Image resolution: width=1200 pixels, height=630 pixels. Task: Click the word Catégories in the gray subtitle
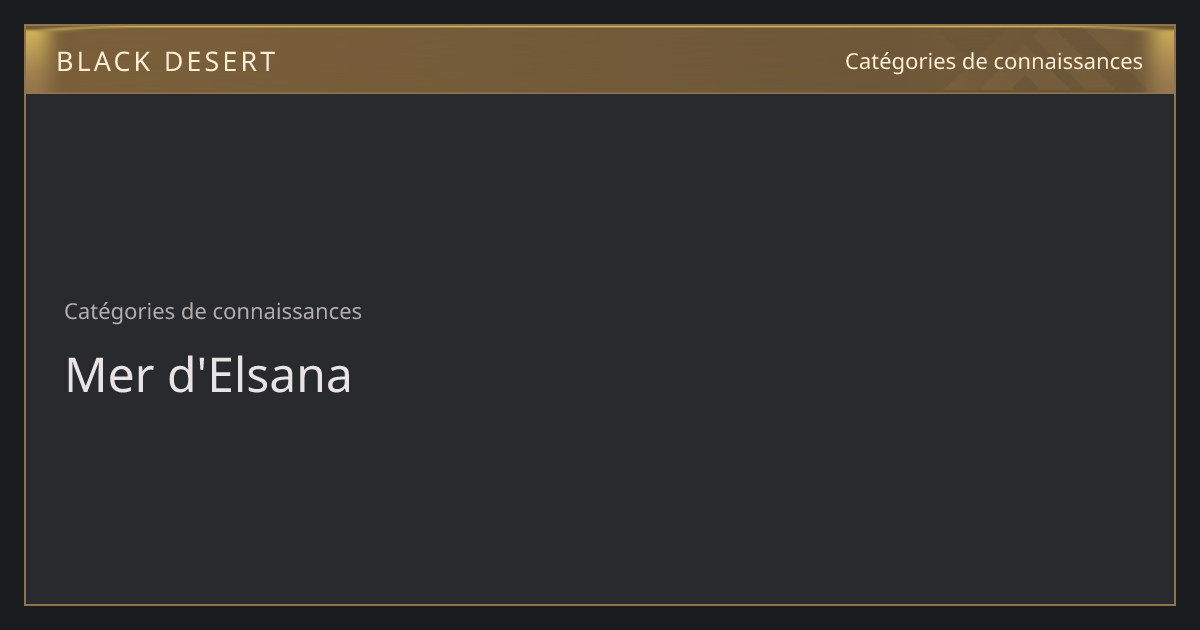(x=119, y=311)
